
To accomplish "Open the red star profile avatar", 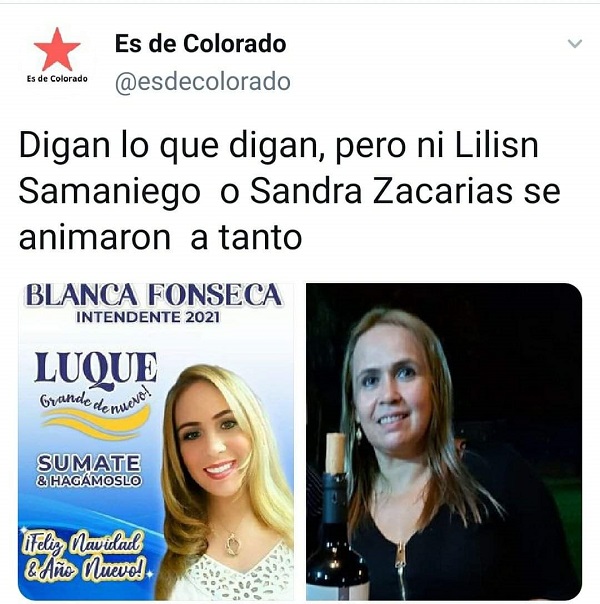I will [x=57, y=56].
